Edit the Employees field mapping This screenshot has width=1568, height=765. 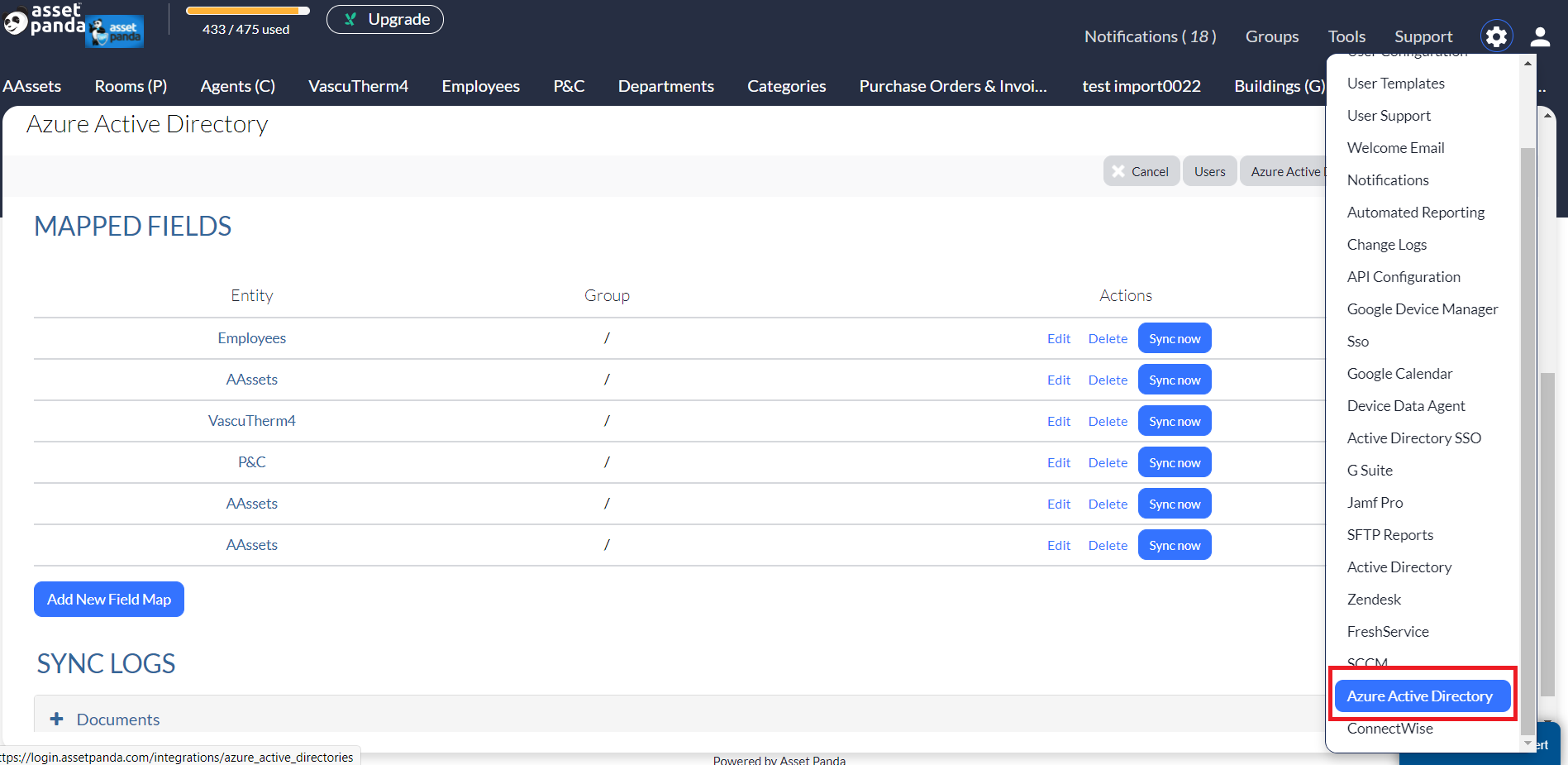click(1059, 338)
